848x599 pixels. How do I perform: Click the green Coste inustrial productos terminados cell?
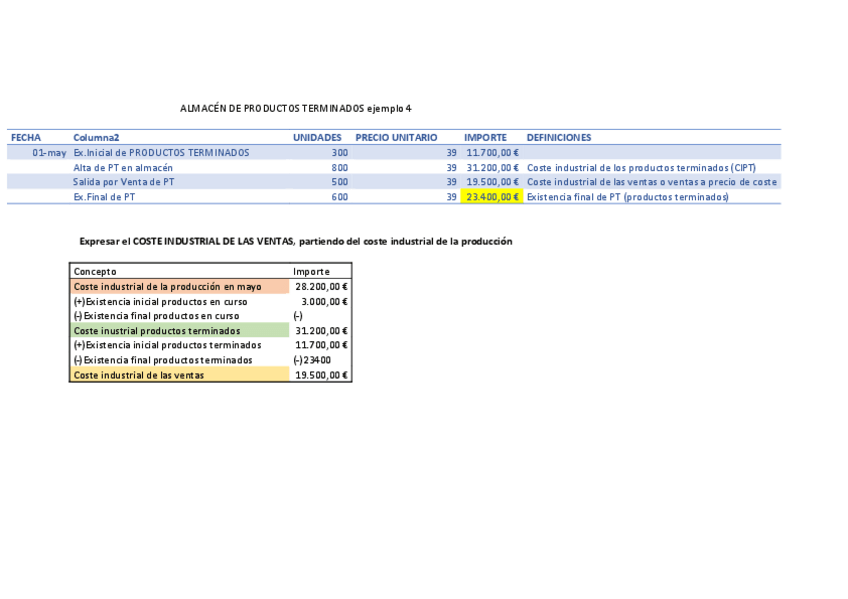pos(180,330)
